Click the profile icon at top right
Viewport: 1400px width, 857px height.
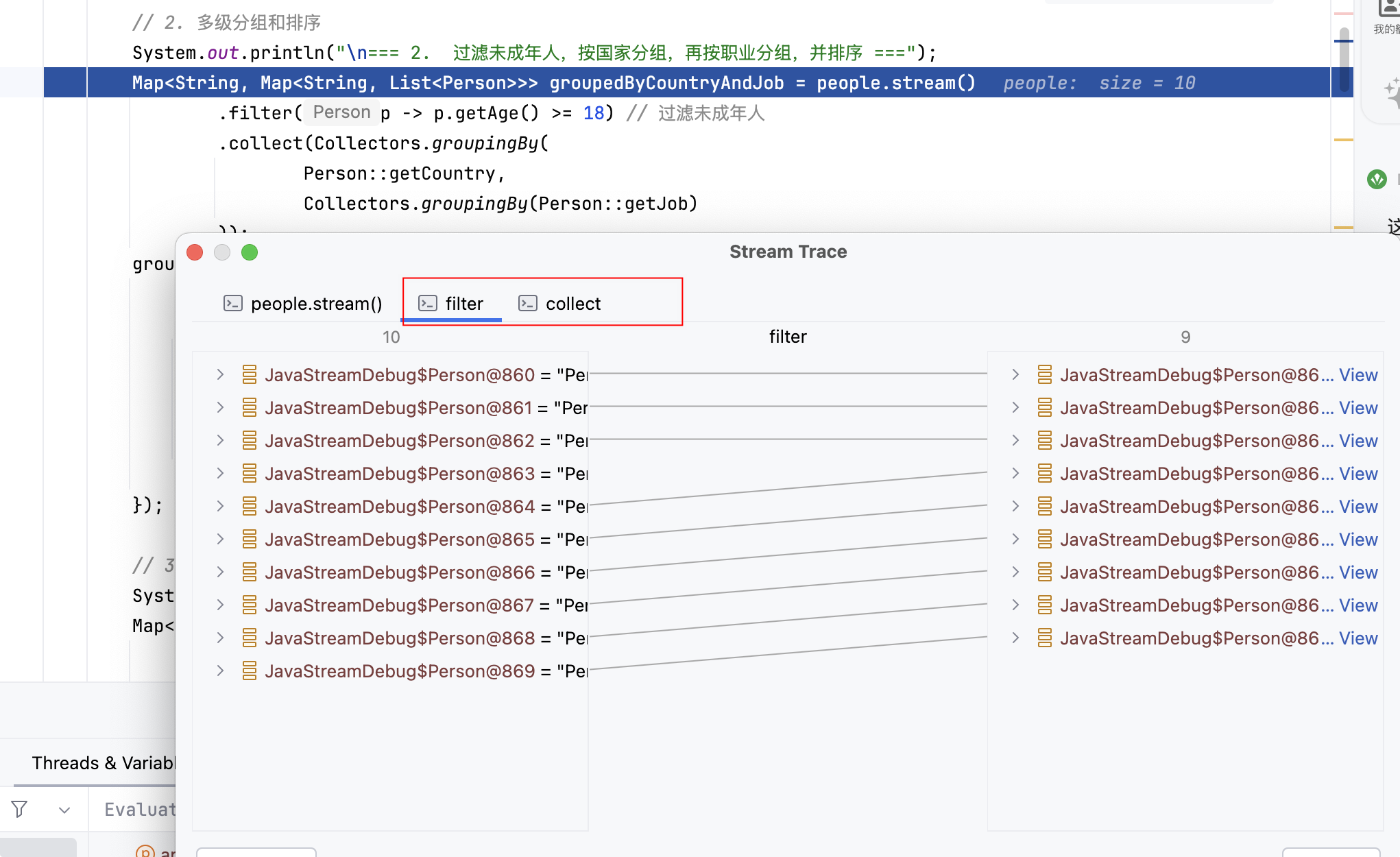point(1389,8)
